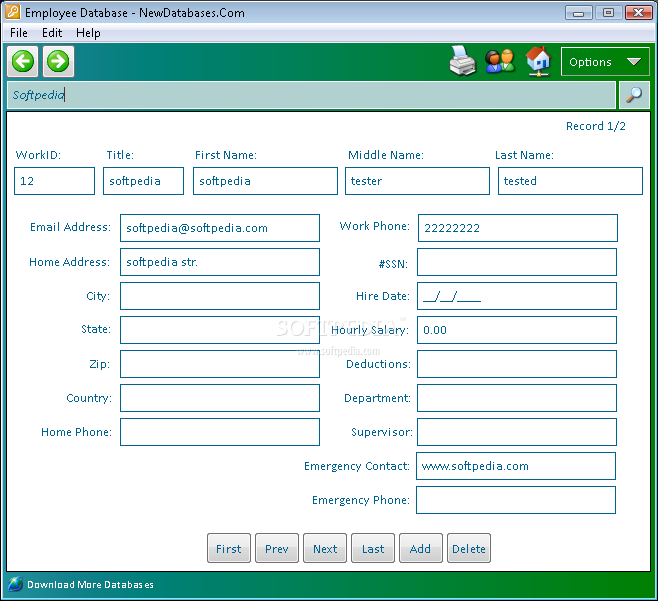Maximize the Employee Database window
Viewport: 658px width, 601px height.
click(608, 13)
